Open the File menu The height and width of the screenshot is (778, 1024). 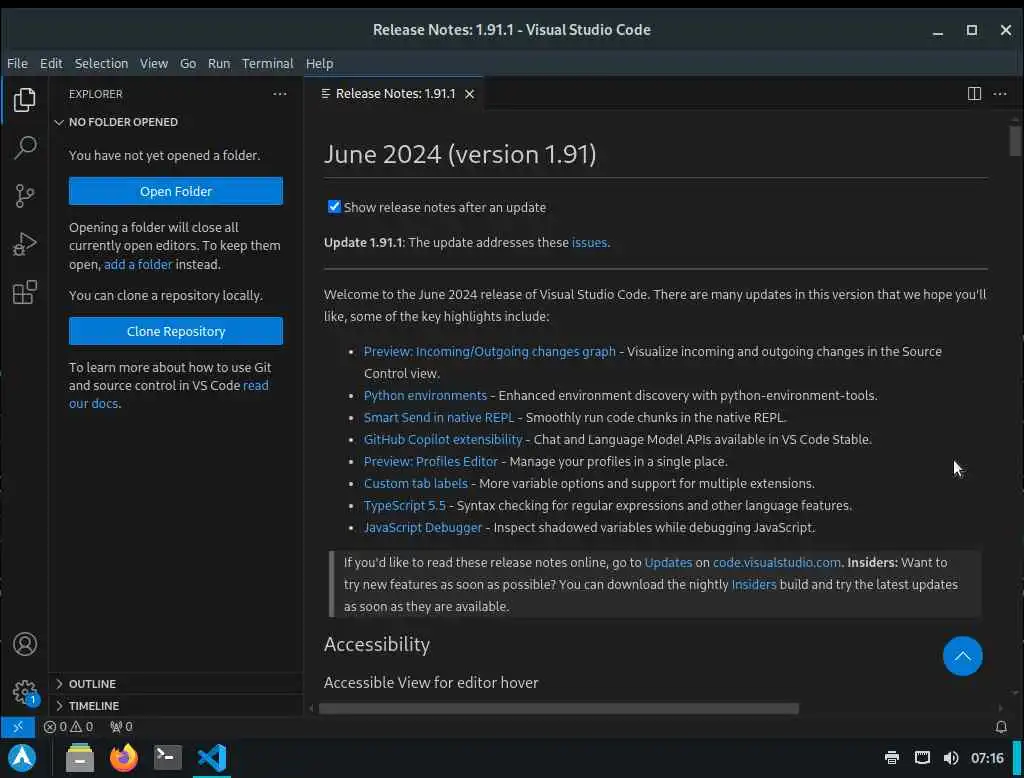pyautogui.click(x=18, y=63)
